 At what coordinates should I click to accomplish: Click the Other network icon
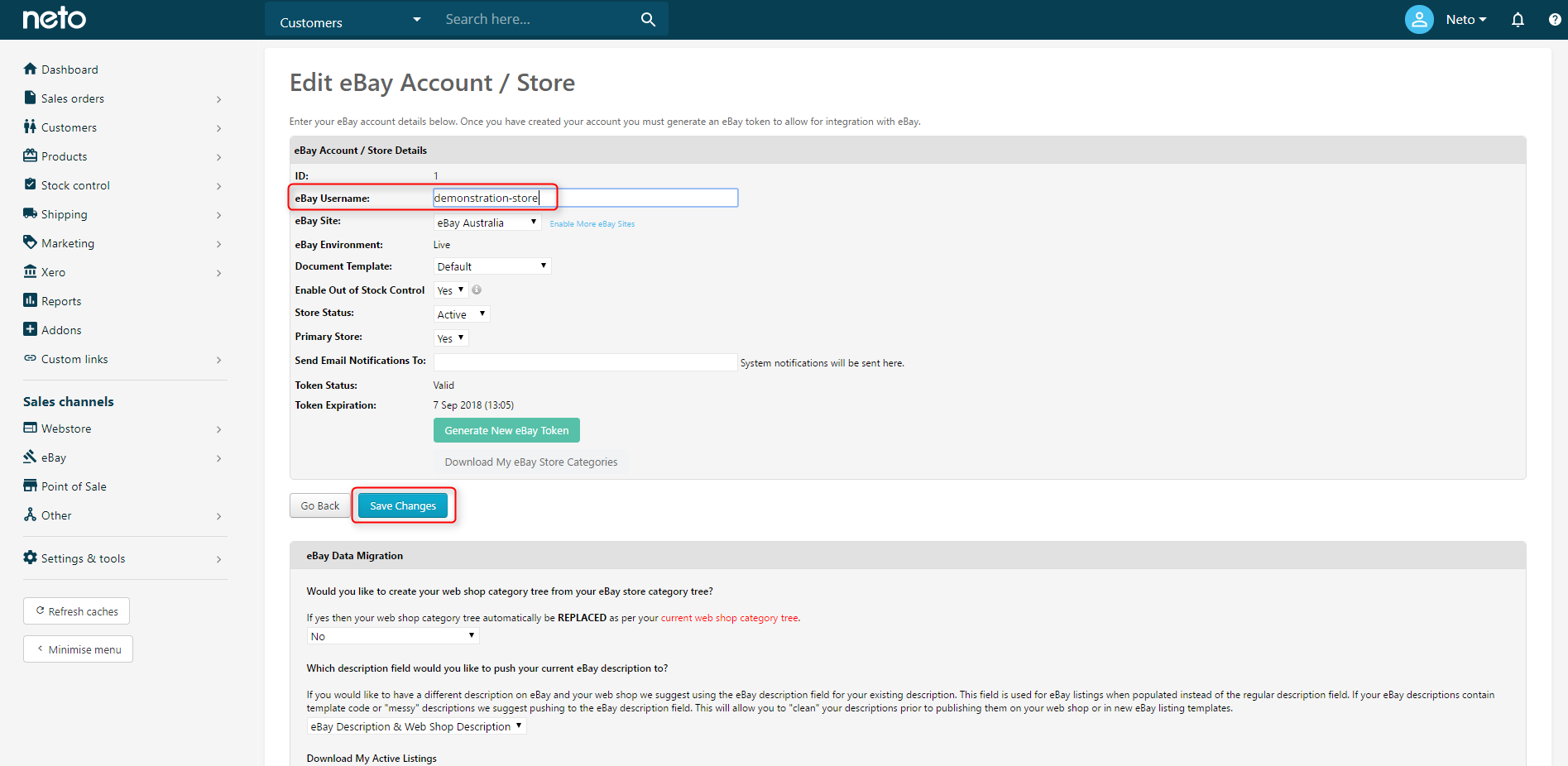click(31, 515)
